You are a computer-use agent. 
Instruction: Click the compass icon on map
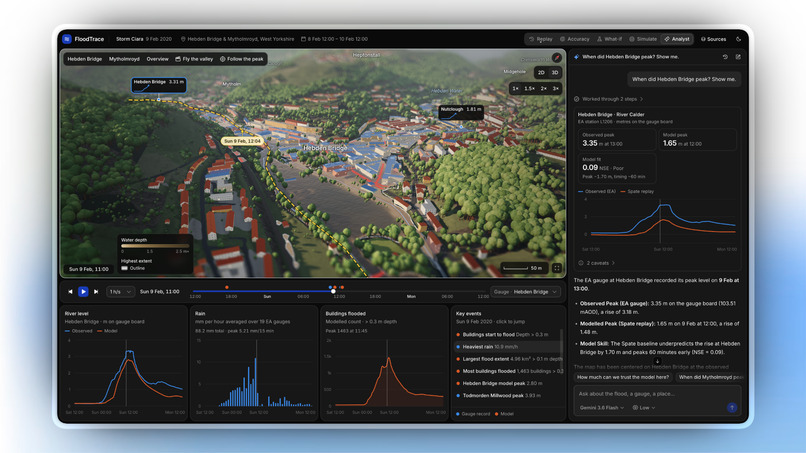[557, 58]
